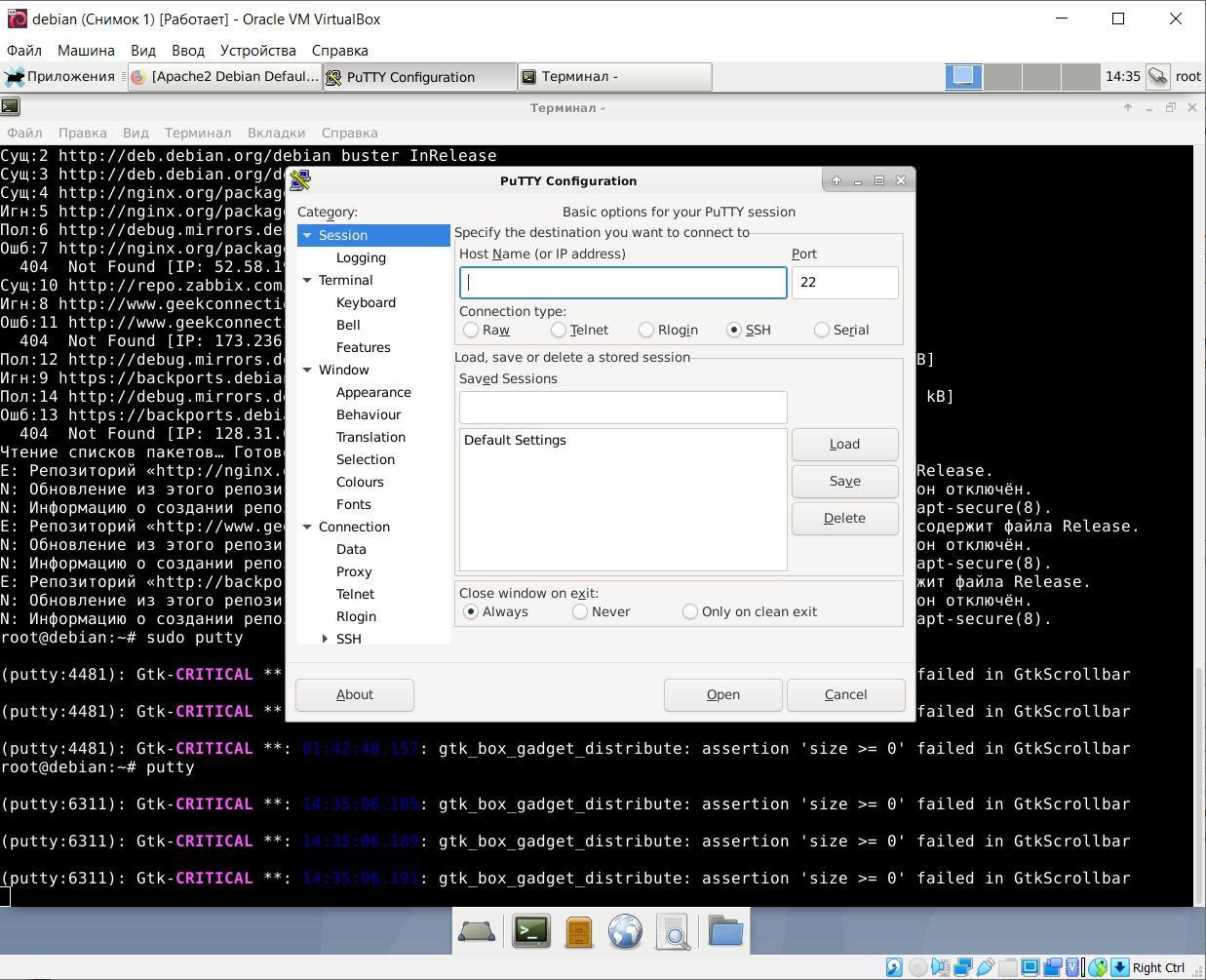This screenshot has height=980, width=1206.
Task: Click VirtualBox recording indicator icon
Action: click(1053, 967)
